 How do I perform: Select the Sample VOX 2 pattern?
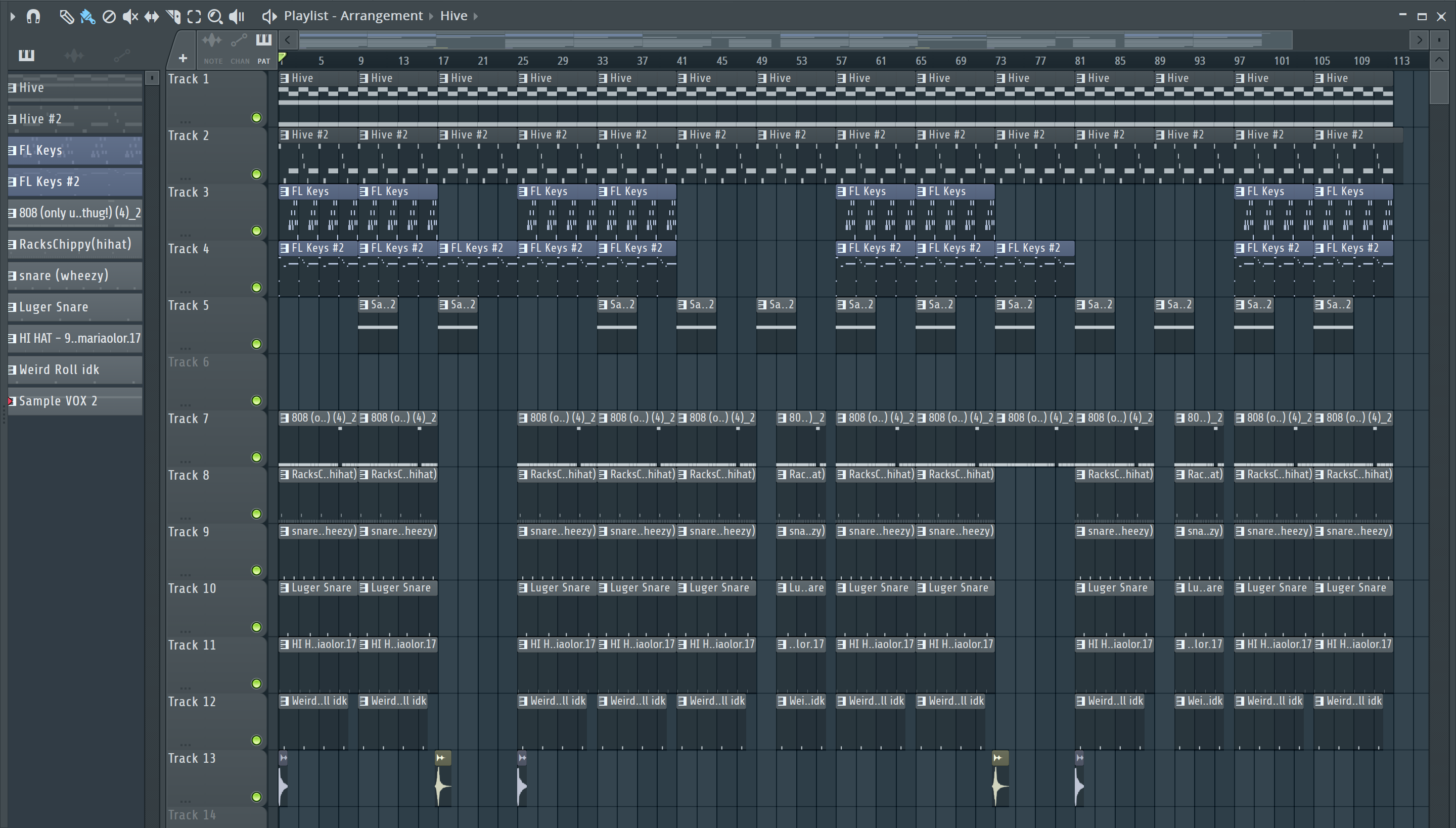(75, 401)
